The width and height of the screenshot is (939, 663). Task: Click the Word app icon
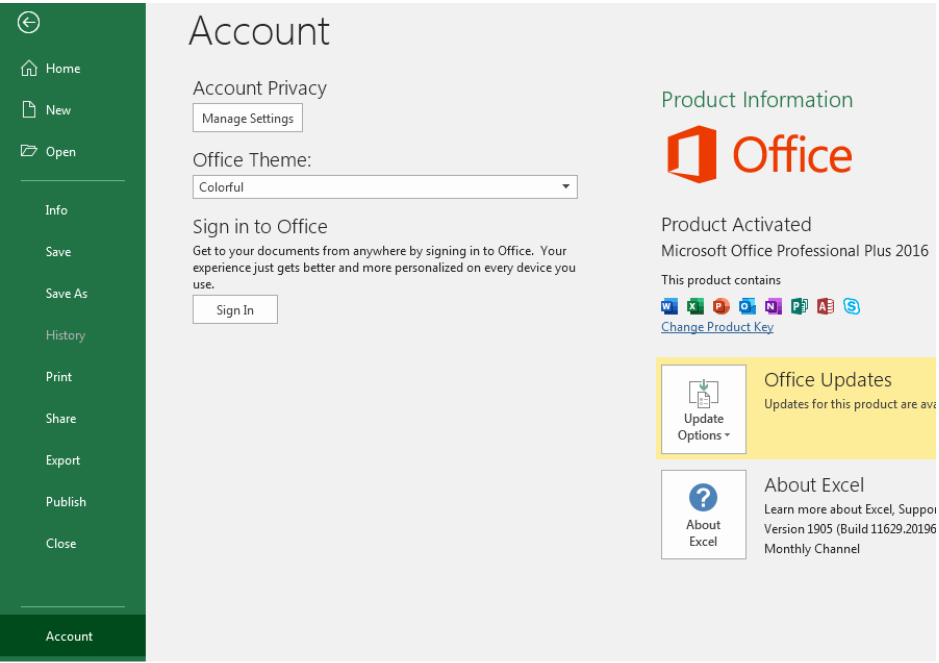[x=669, y=307]
